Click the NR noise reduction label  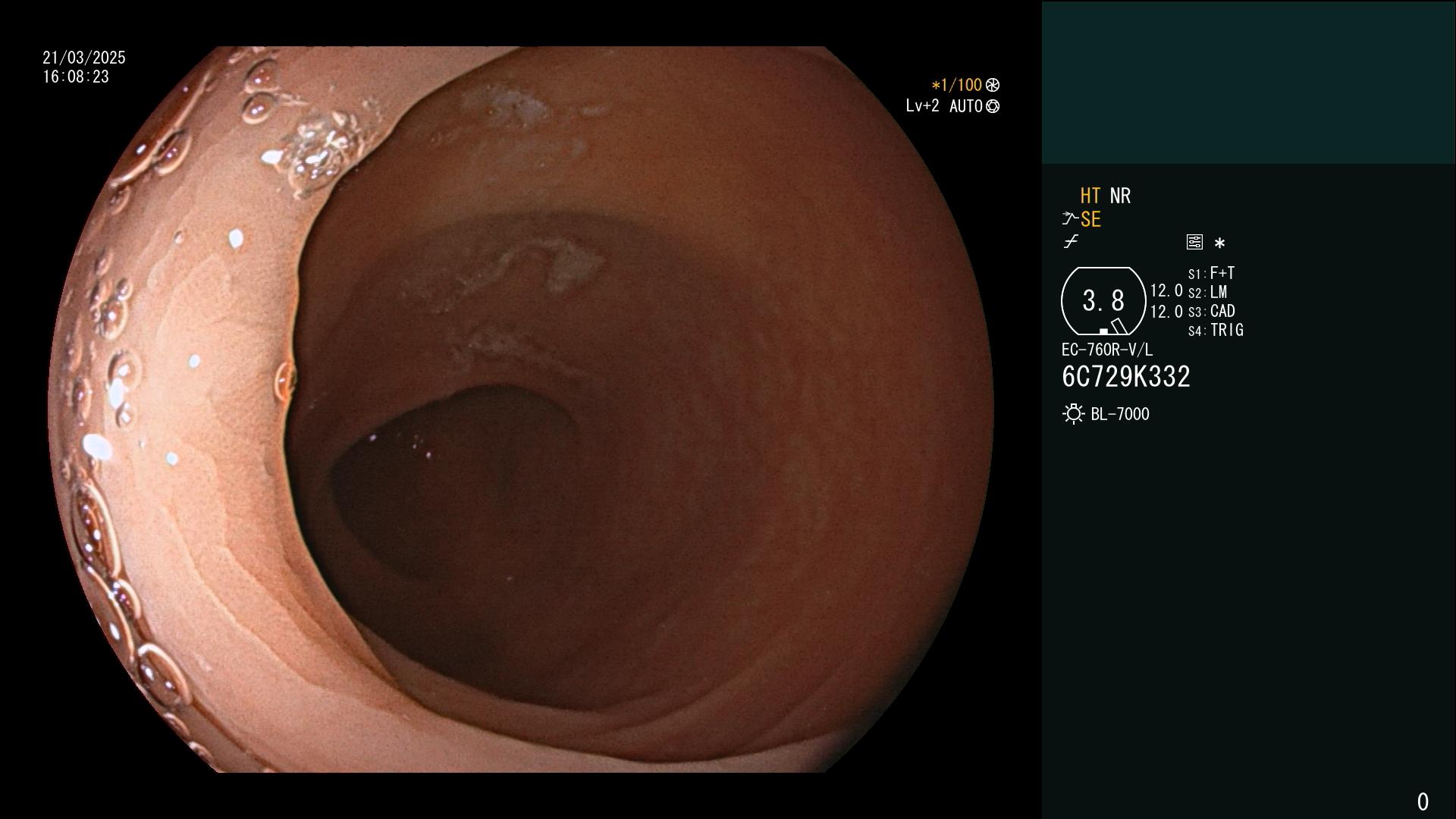coord(1120,196)
